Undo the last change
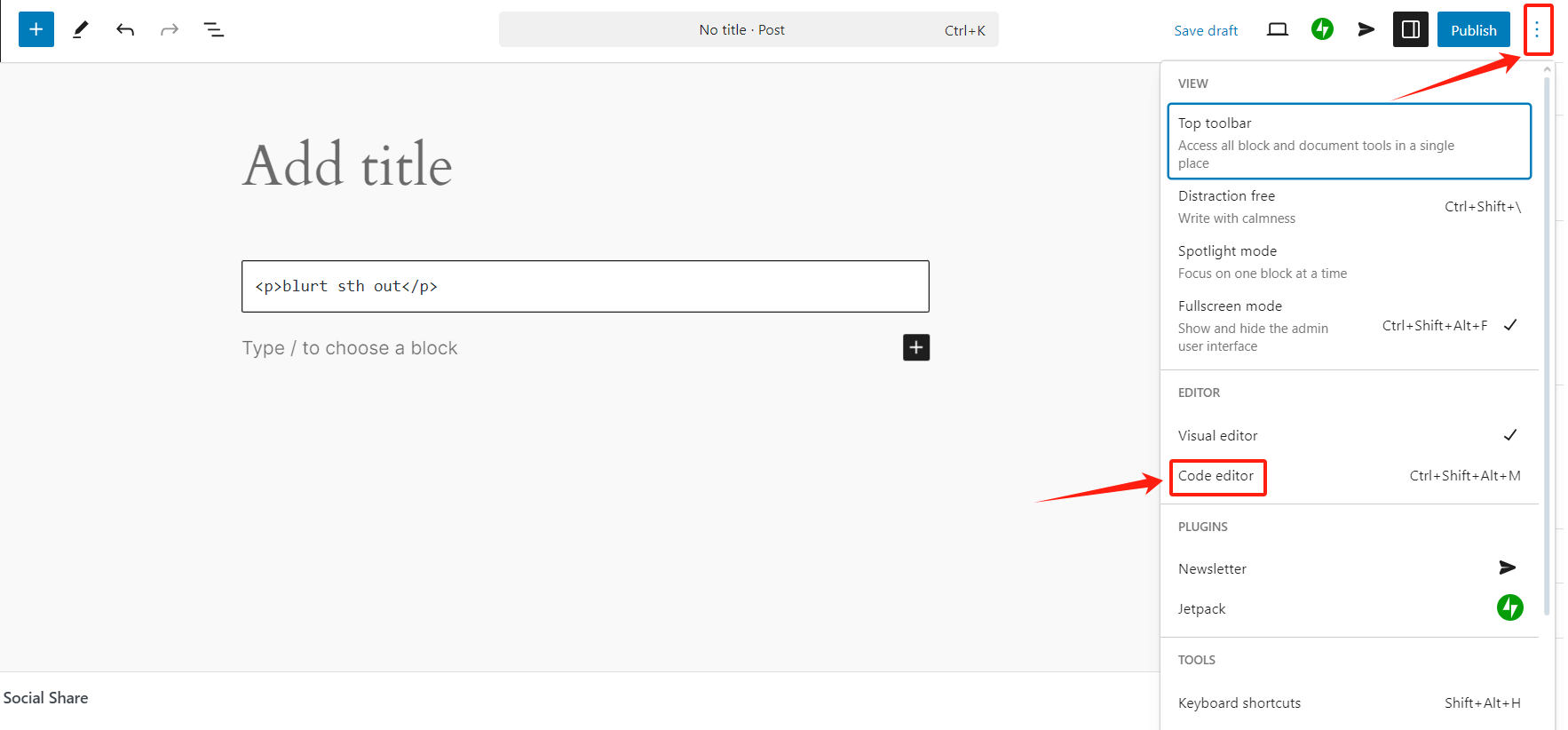This screenshot has width=1568, height=730. [125, 29]
